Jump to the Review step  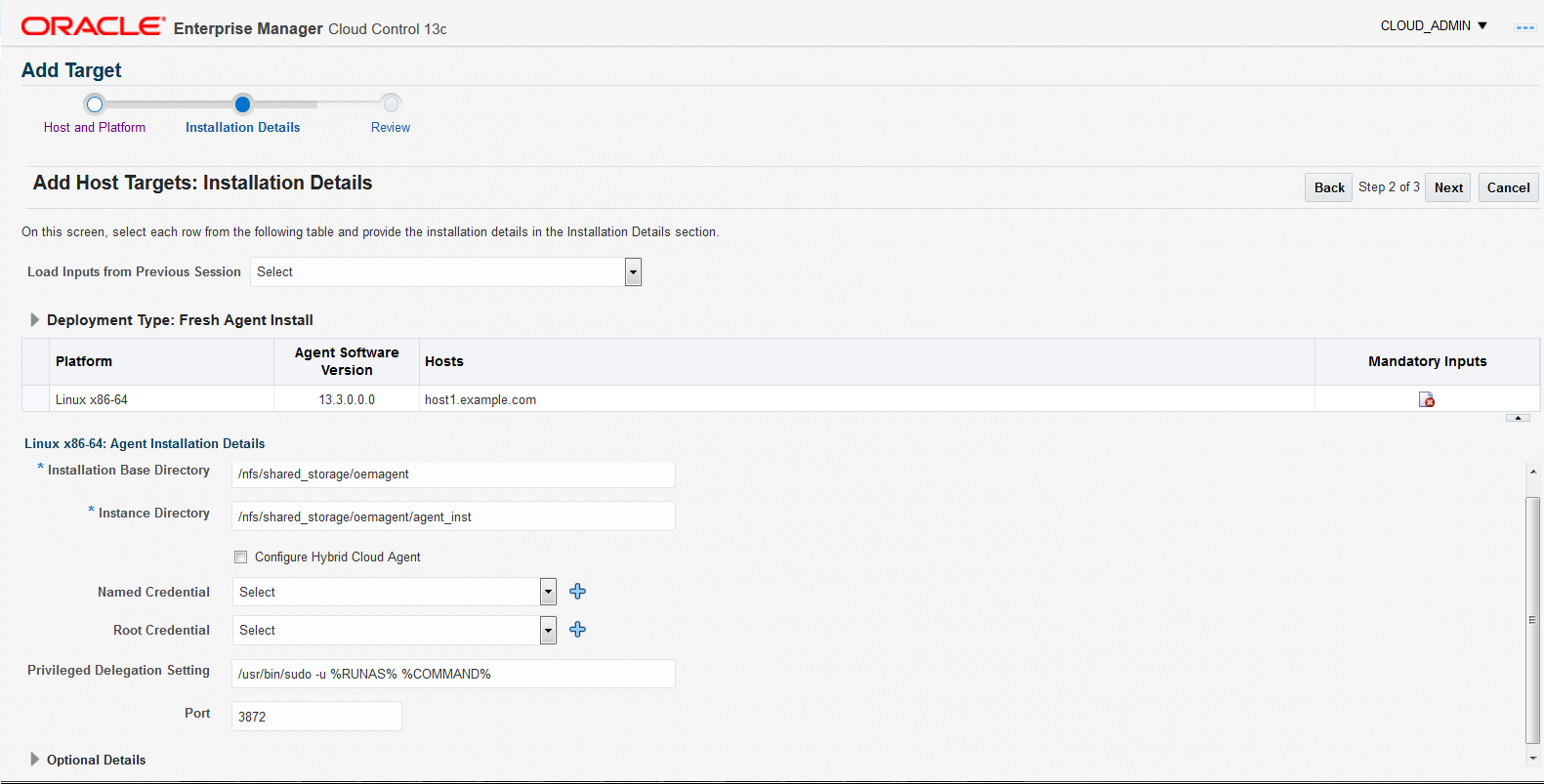click(391, 128)
